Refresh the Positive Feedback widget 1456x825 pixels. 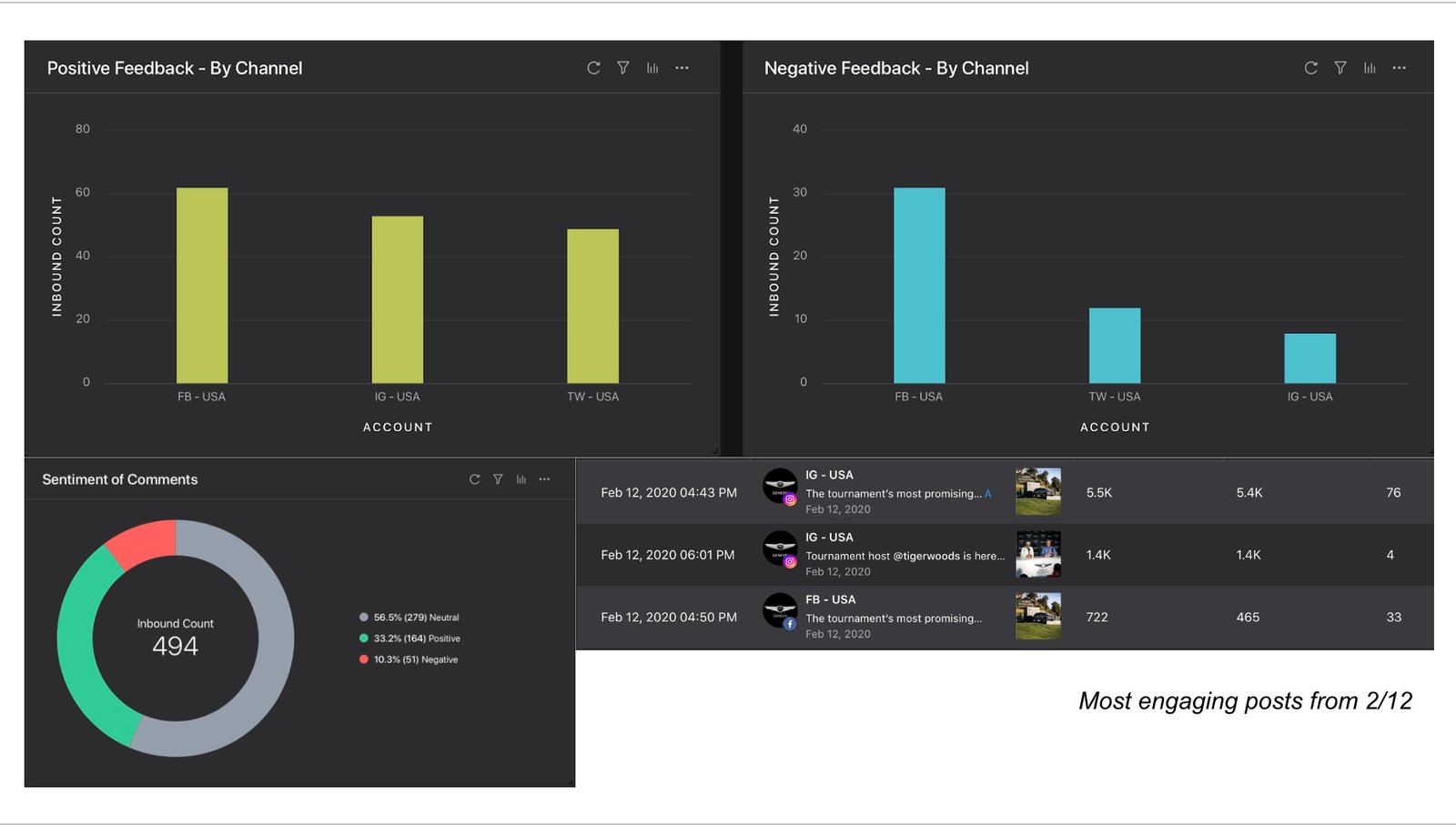tap(593, 68)
